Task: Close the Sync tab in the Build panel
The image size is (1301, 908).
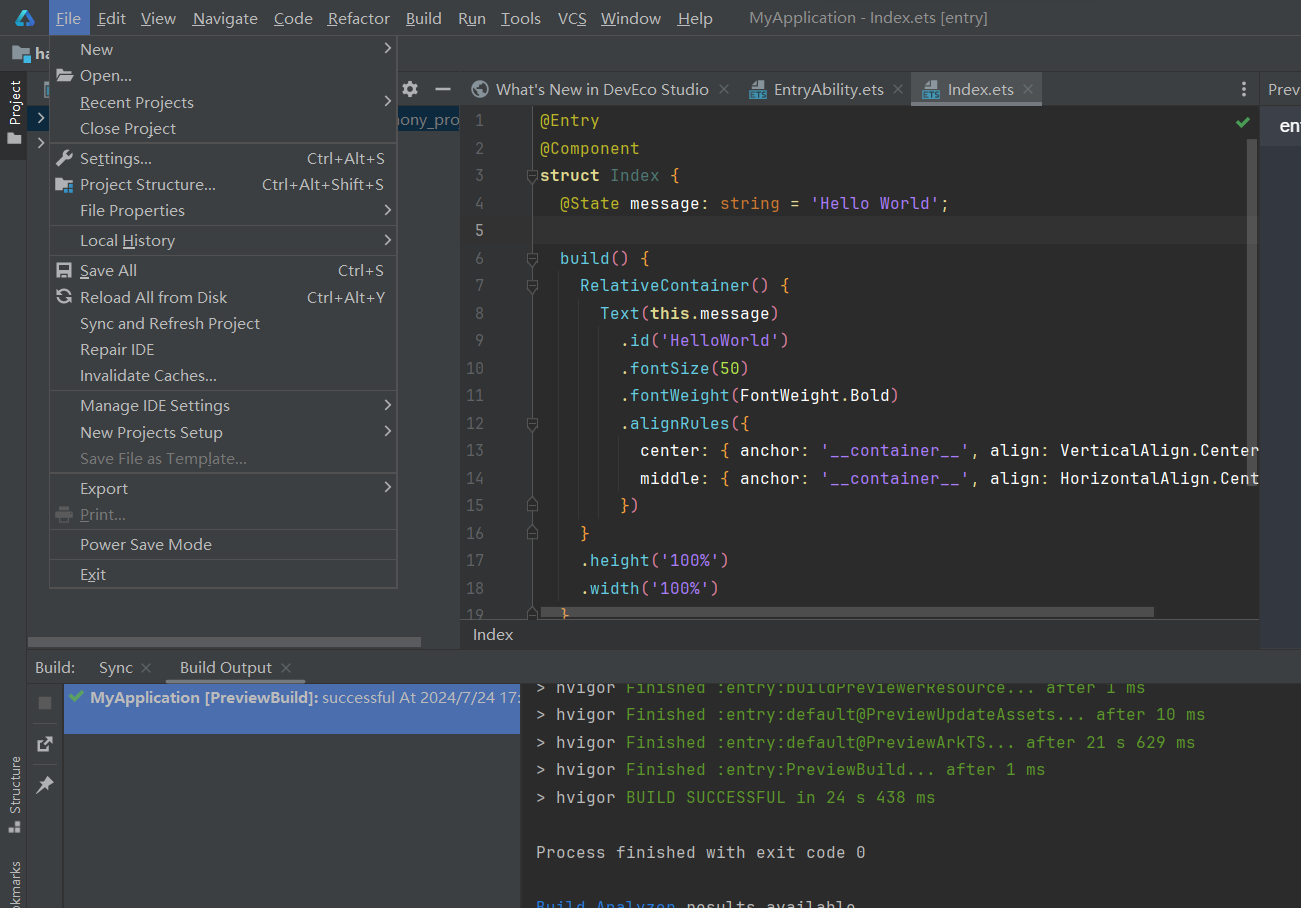Action: pos(146,668)
